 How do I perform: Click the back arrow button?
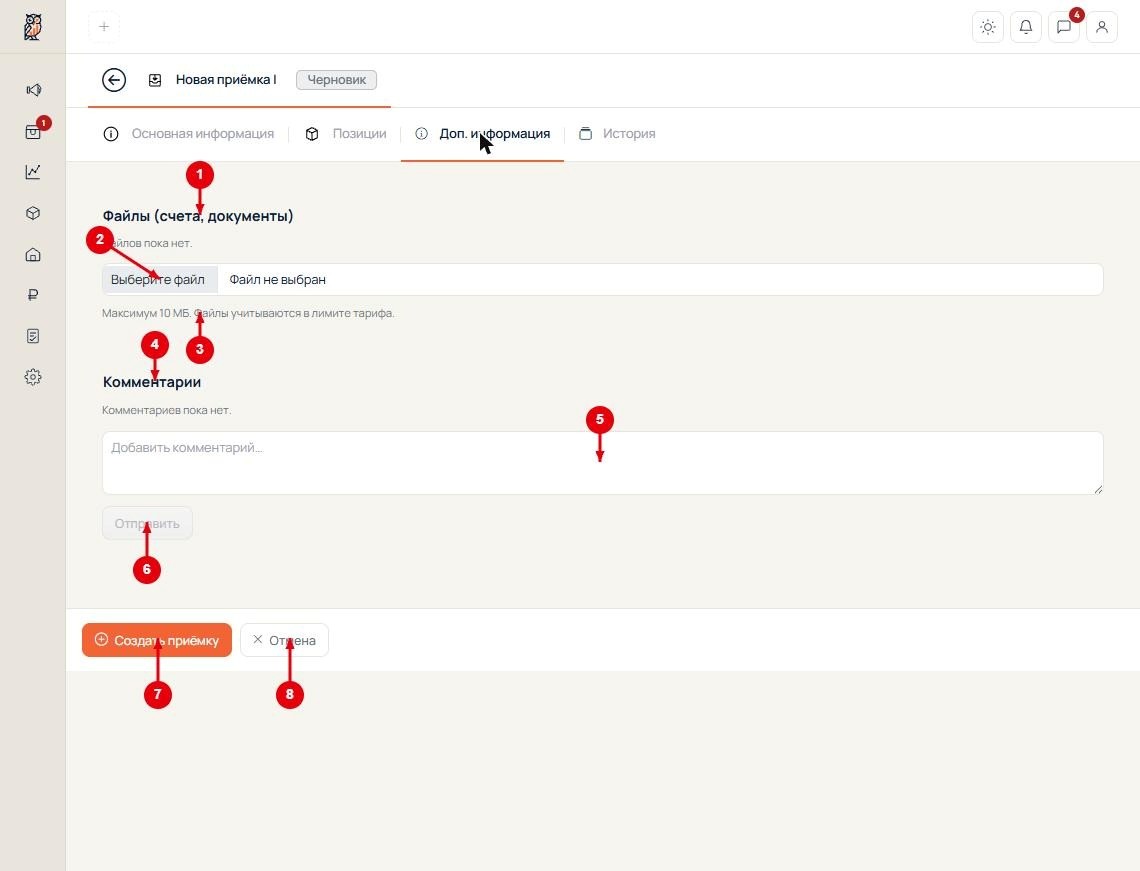tap(114, 80)
